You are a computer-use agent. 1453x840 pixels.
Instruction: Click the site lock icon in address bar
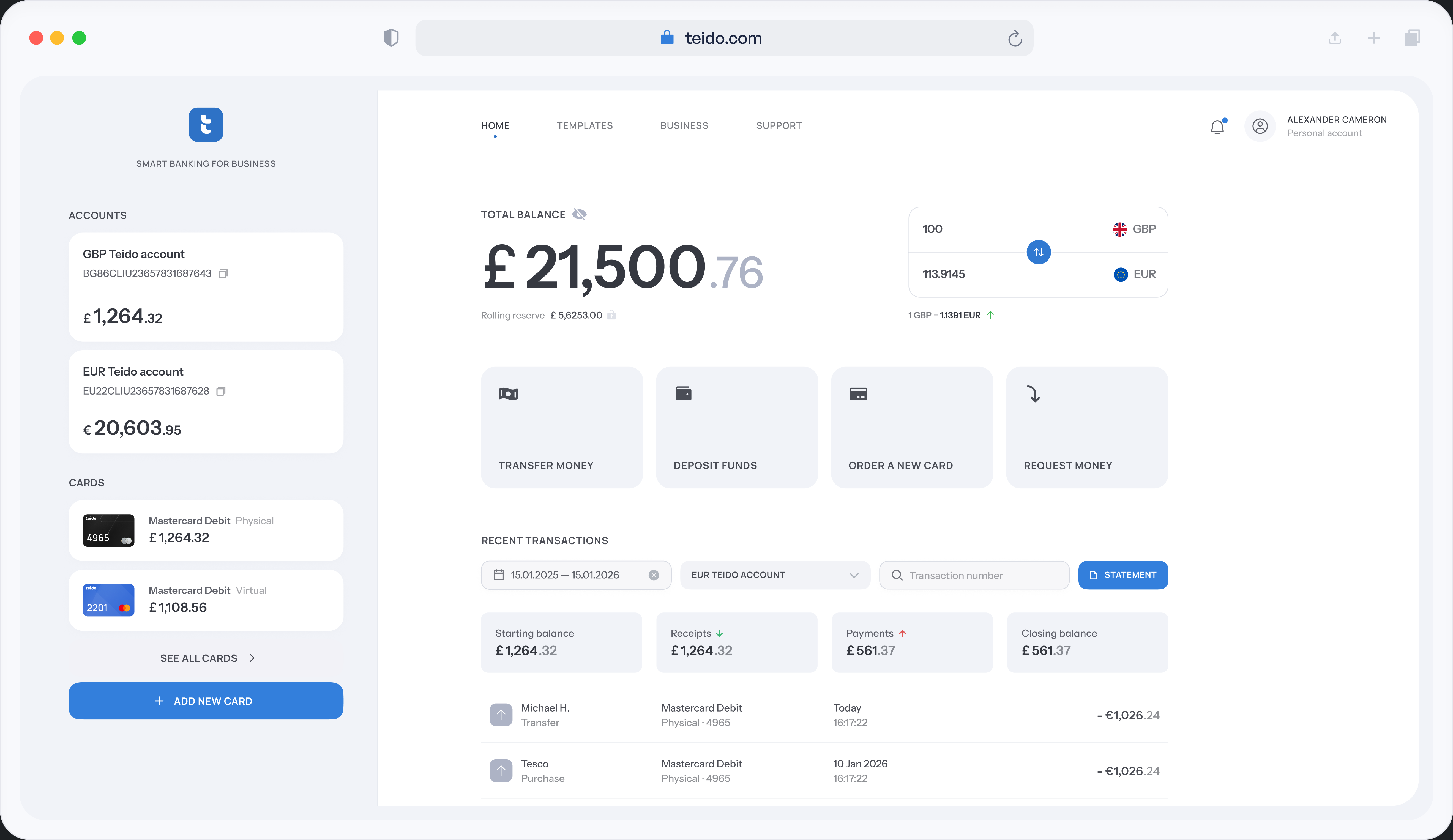pos(667,37)
